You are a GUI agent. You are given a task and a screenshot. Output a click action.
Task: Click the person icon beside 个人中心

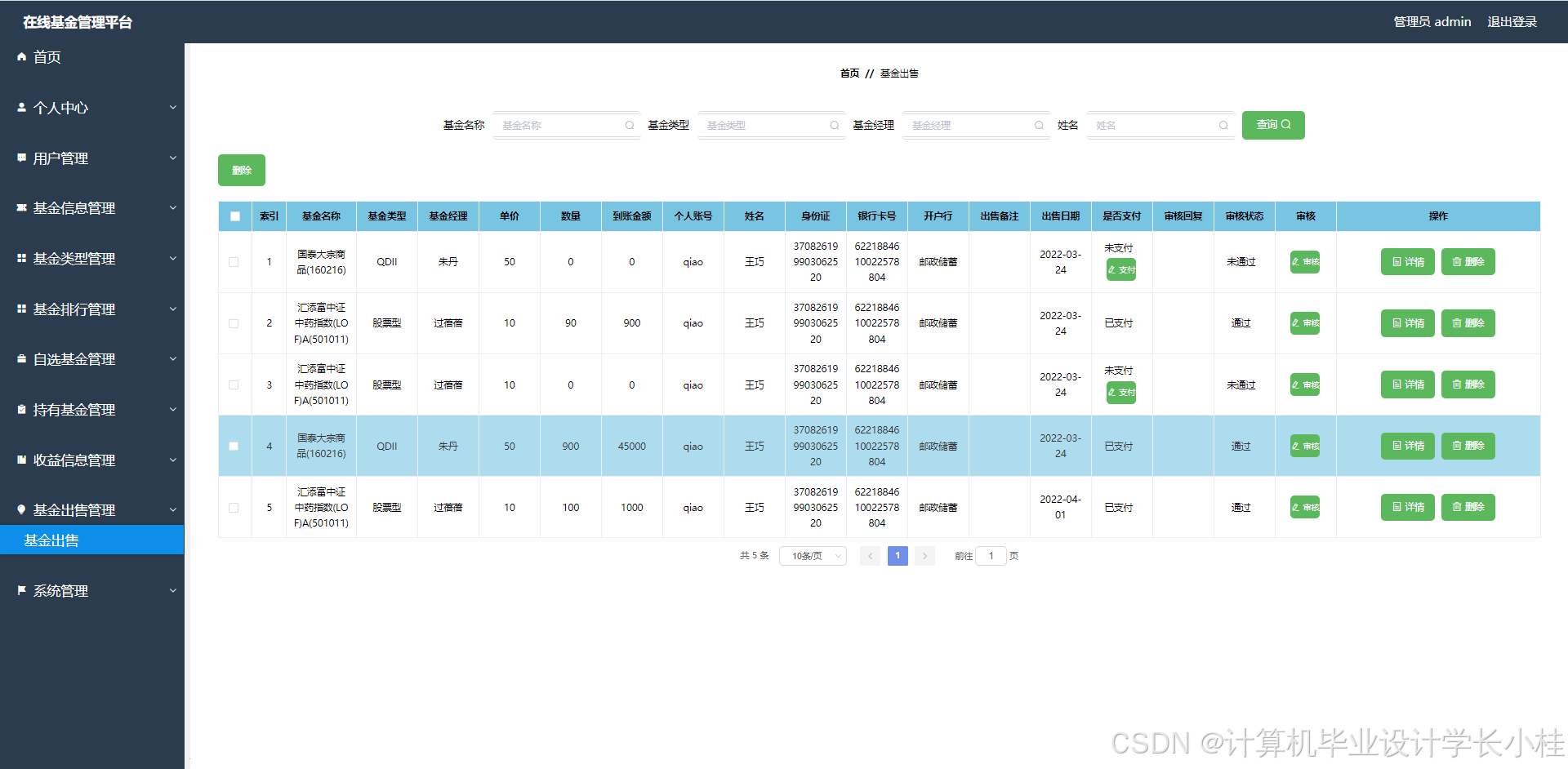pos(22,107)
